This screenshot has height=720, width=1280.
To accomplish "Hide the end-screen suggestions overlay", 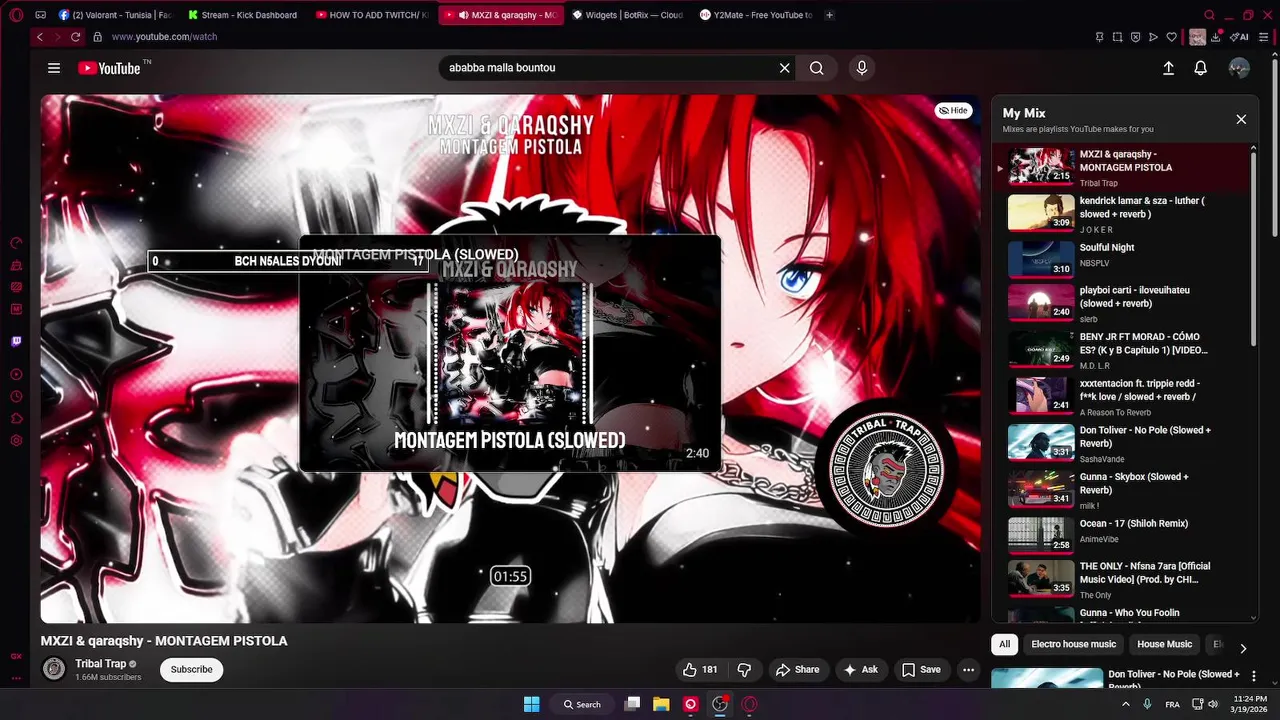I will pos(954,111).
